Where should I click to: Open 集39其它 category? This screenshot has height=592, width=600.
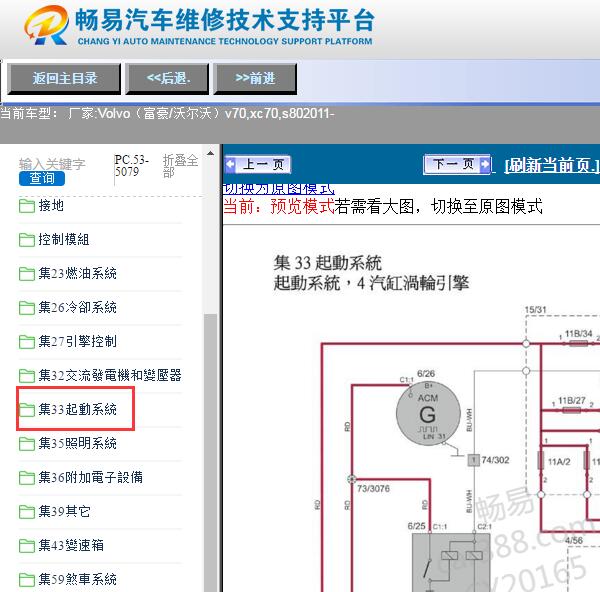64,512
